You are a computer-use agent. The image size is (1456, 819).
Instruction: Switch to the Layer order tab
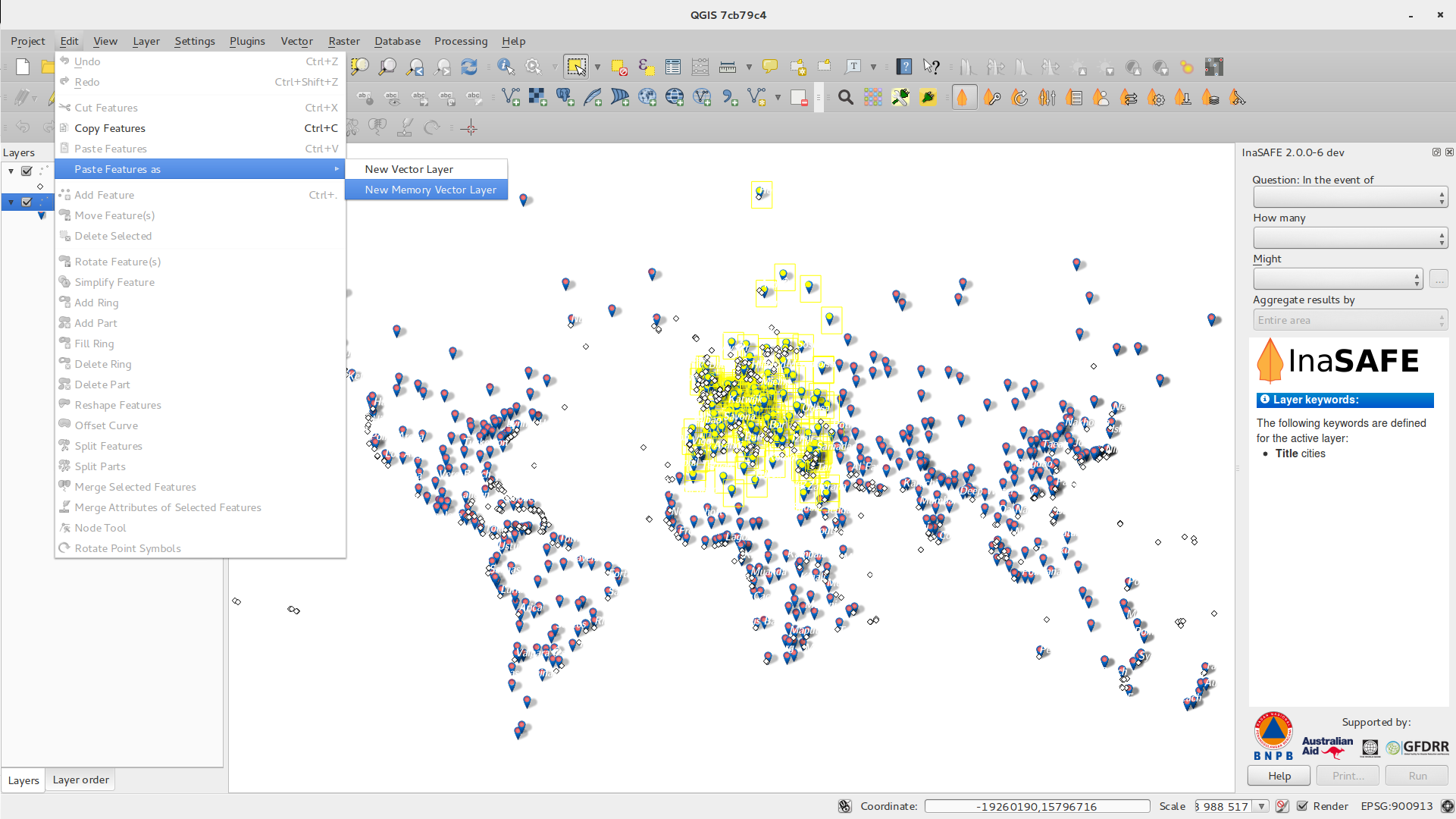(80, 780)
